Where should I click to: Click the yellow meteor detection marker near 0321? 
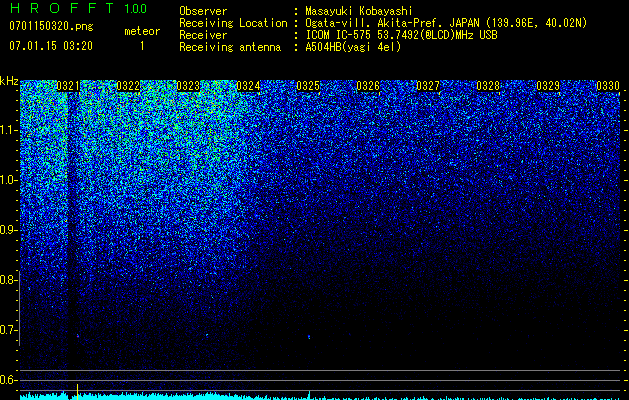[77, 391]
